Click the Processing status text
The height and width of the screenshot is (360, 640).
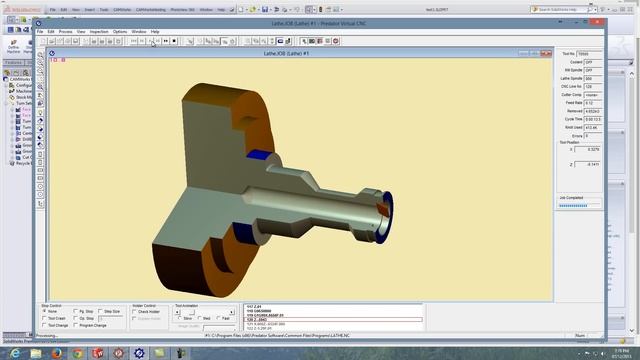click(x=46, y=336)
